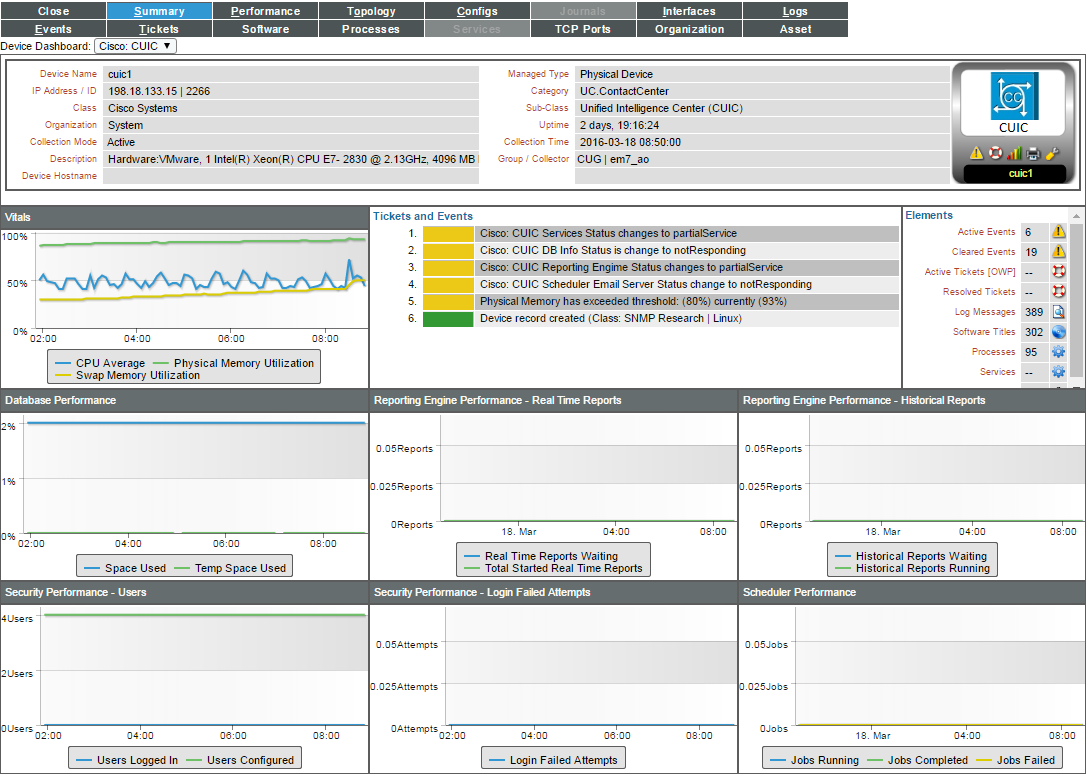The image size is (1086, 775).
Task: Click yellow severity swatch of Physical Memory event
Action: pyautogui.click(x=448, y=301)
